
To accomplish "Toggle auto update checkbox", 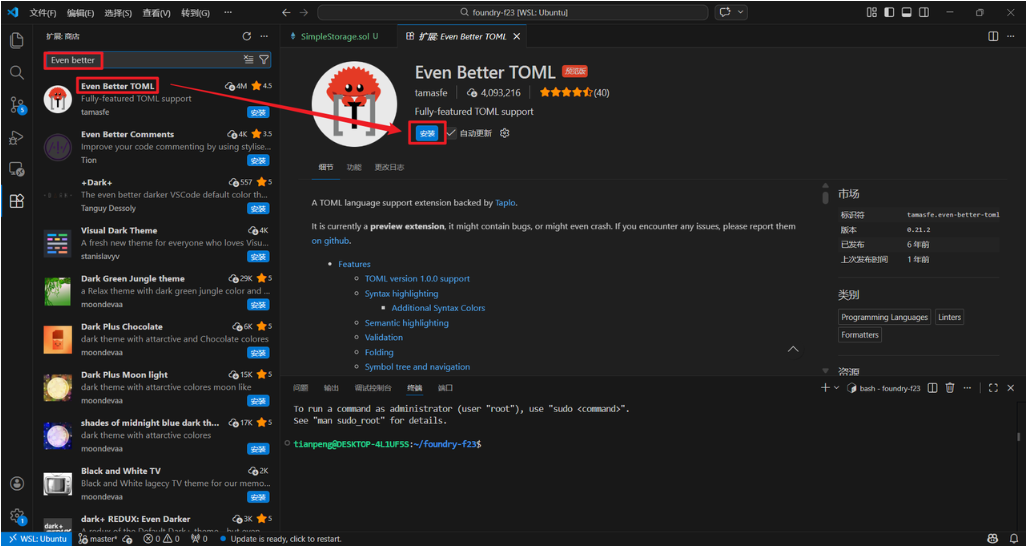I will pyautogui.click(x=451, y=133).
